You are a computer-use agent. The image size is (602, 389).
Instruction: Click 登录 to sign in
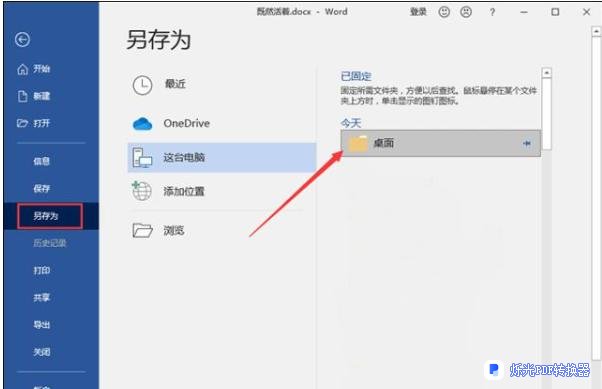418,12
